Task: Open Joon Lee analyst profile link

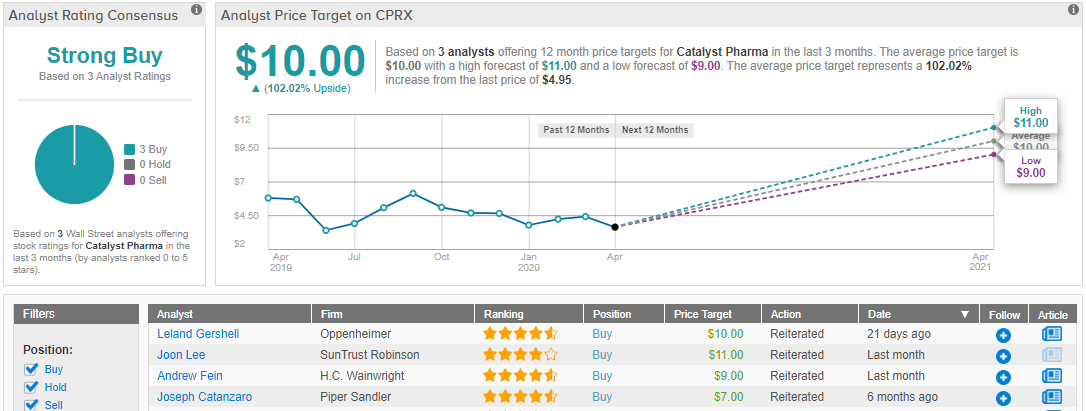Action: click(x=182, y=355)
